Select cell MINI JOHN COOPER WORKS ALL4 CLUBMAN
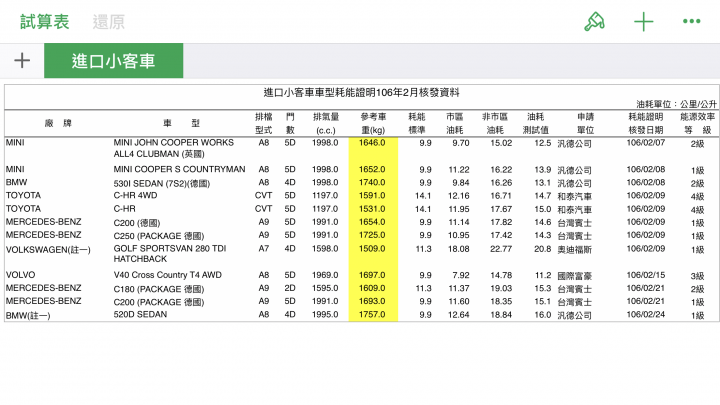 (174, 148)
